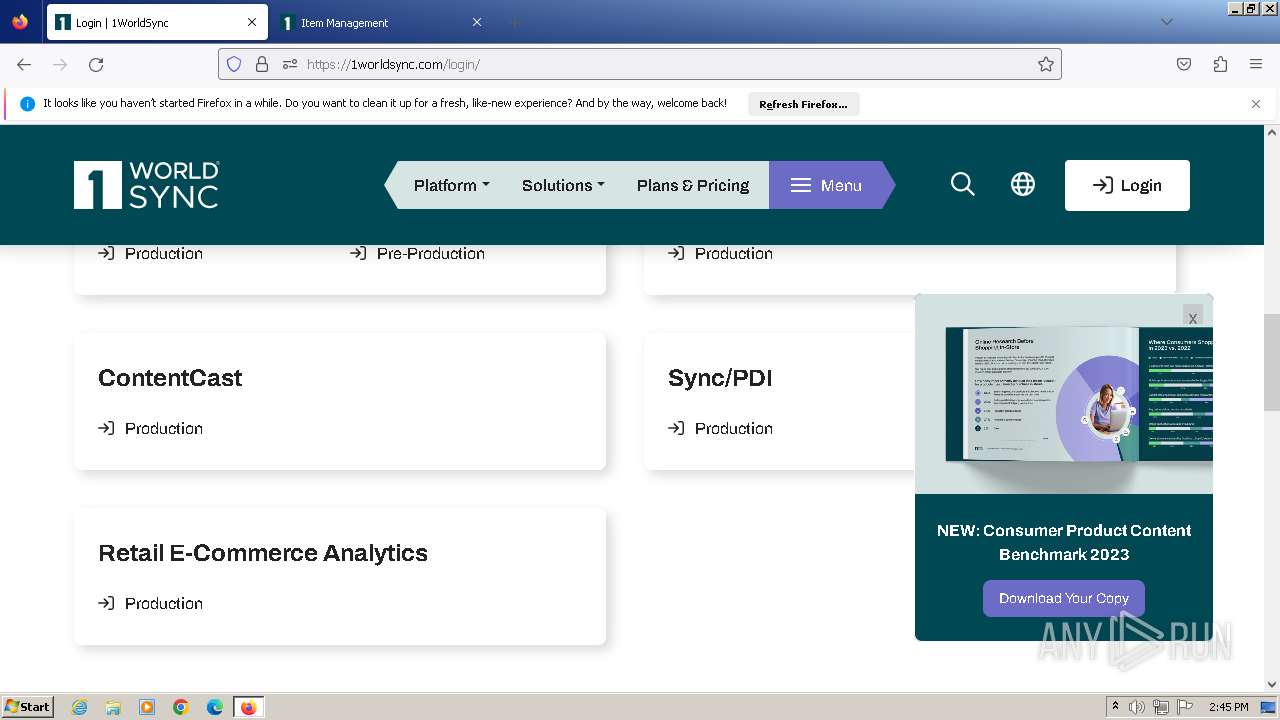The width and height of the screenshot is (1280, 720).
Task: Open the Action Center flag icon
Action: click(1183, 707)
